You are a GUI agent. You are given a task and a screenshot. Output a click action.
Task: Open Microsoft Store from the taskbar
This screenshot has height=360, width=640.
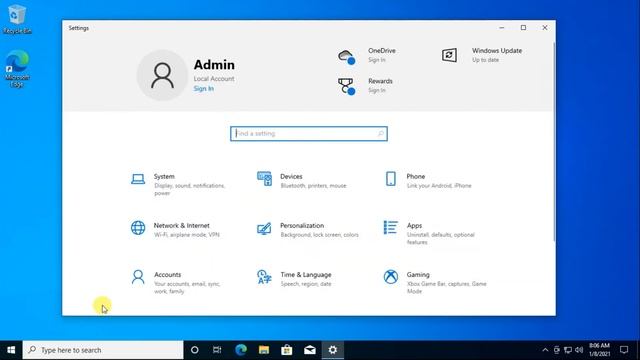tap(287, 350)
